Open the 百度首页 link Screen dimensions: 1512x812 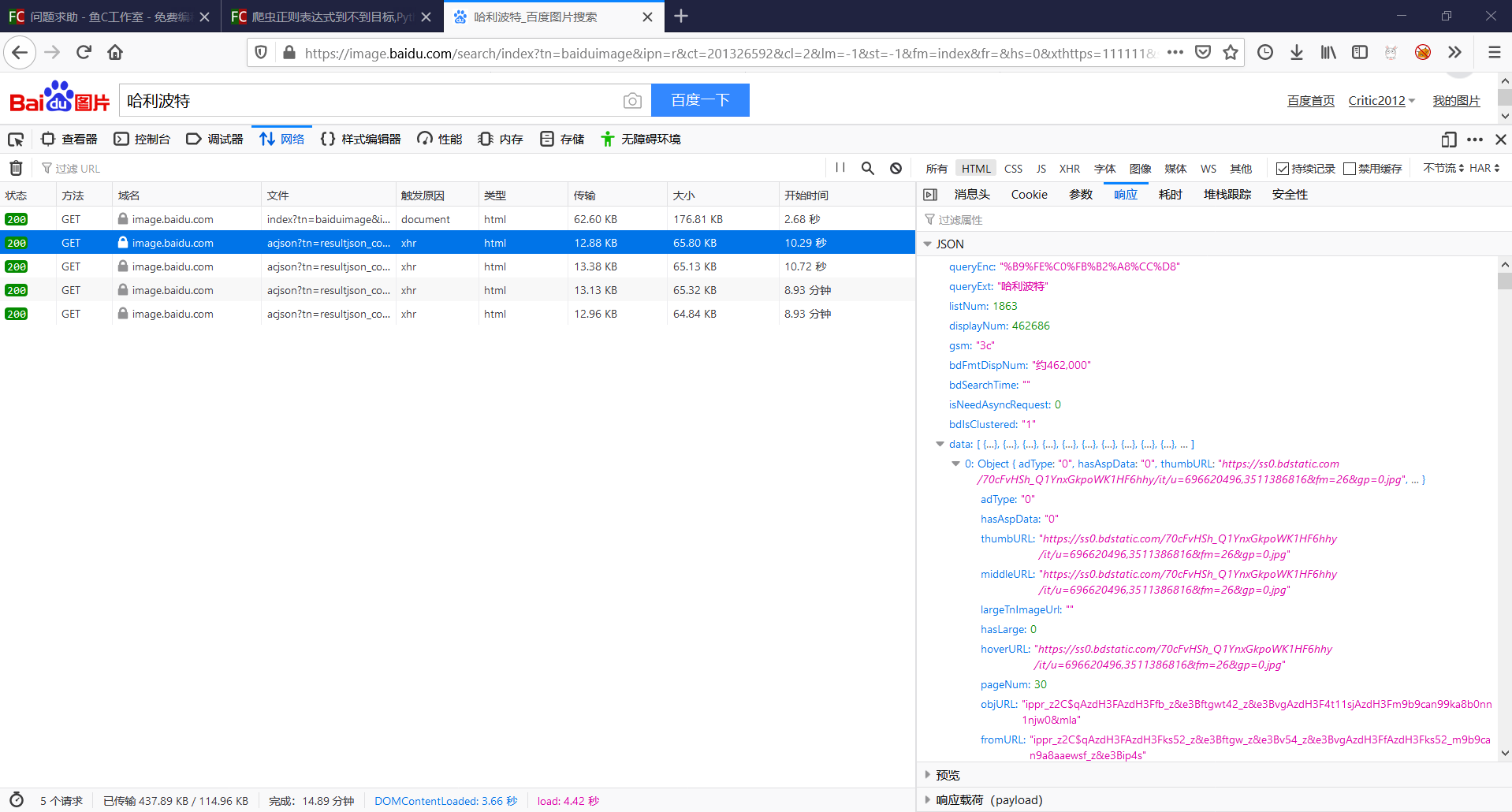(1311, 101)
